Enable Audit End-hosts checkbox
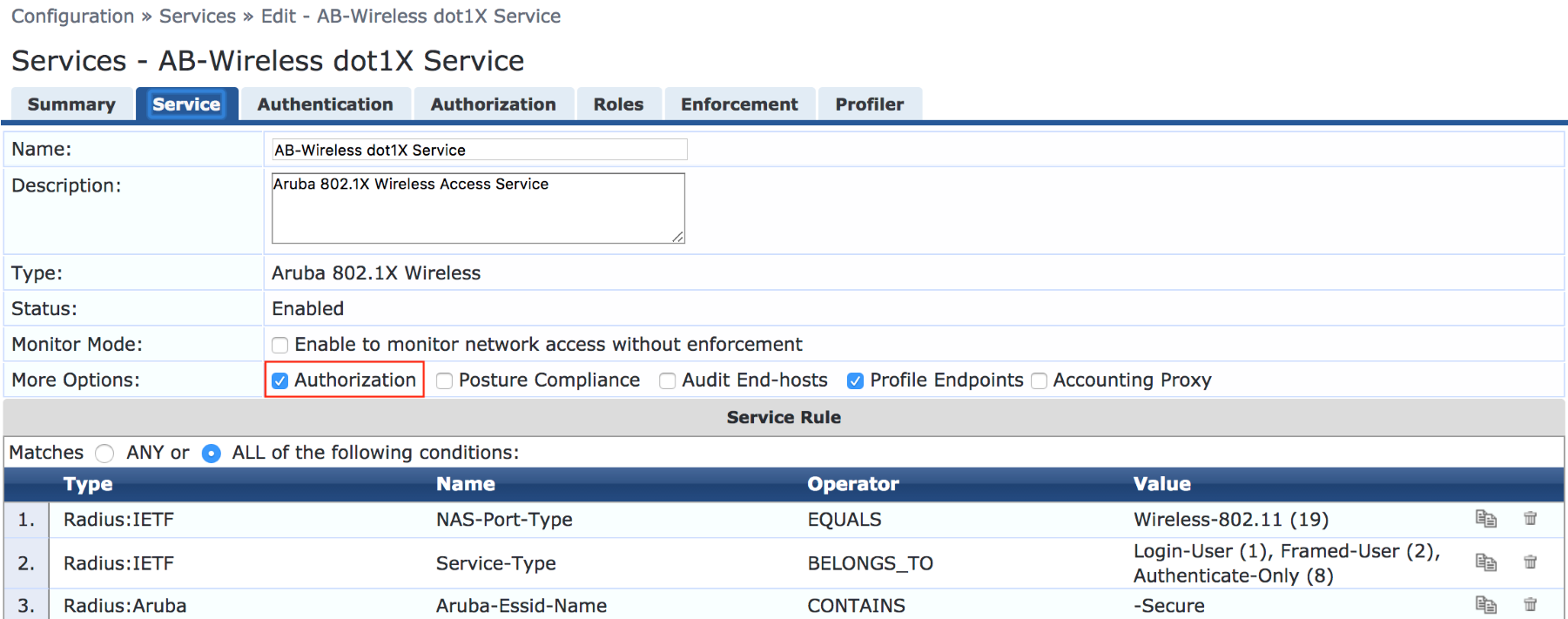Image resolution: width=1568 pixels, height=619 pixels. [x=667, y=380]
